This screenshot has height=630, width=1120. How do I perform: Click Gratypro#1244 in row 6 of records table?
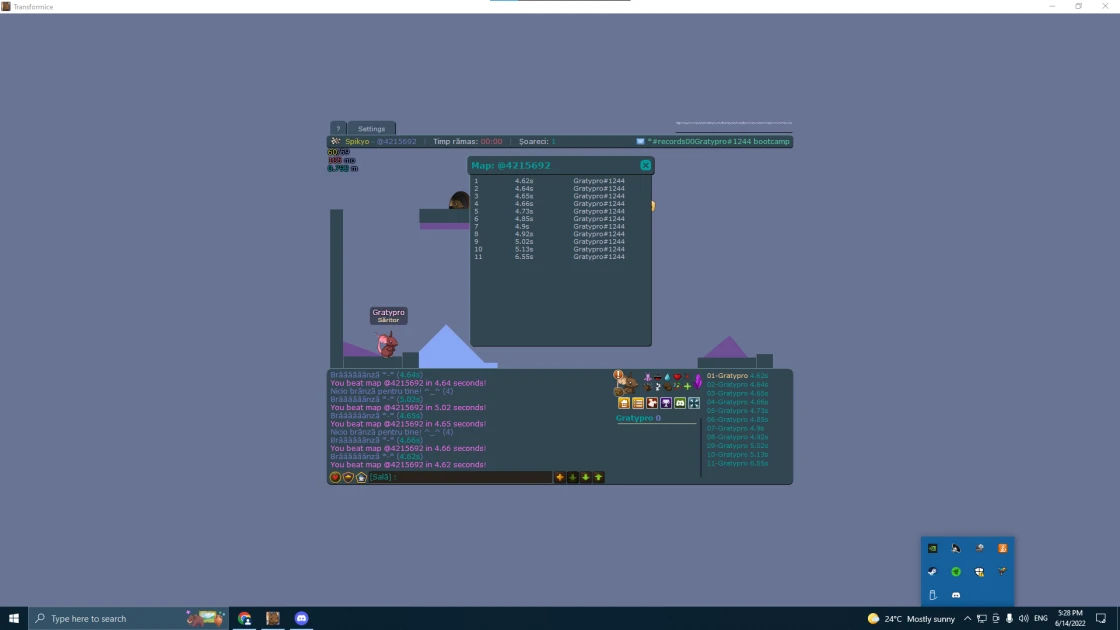coord(599,219)
